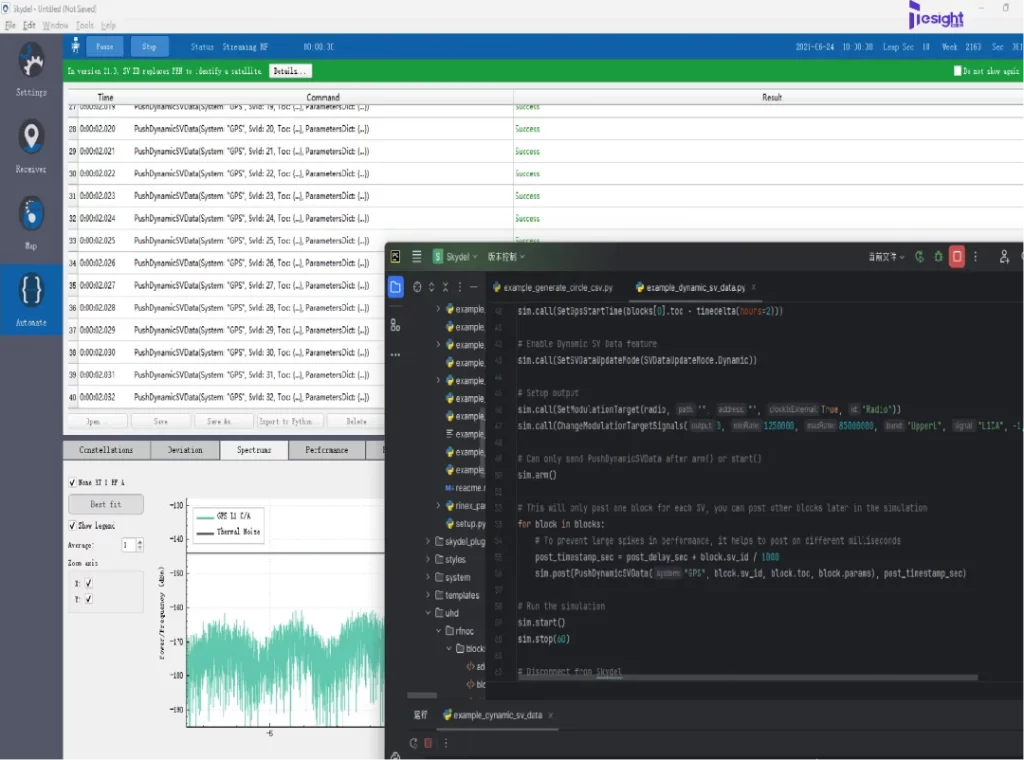Click the Average value input field
Screen dimensions: 1024x760
pos(129,545)
